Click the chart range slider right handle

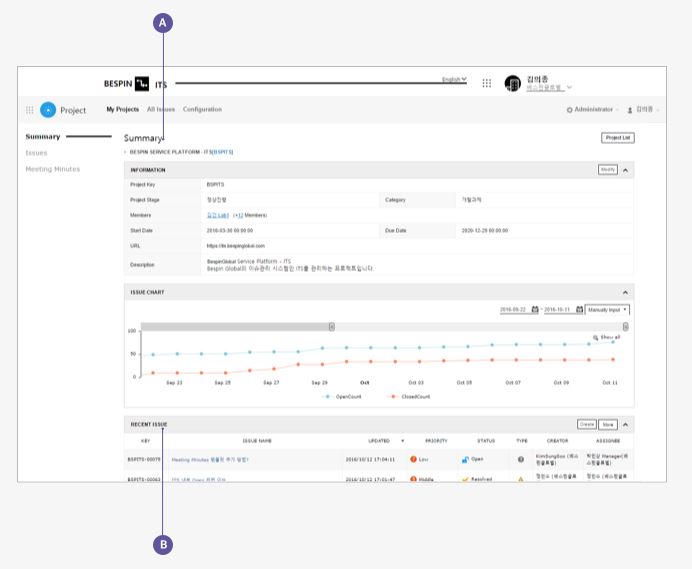(x=625, y=327)
